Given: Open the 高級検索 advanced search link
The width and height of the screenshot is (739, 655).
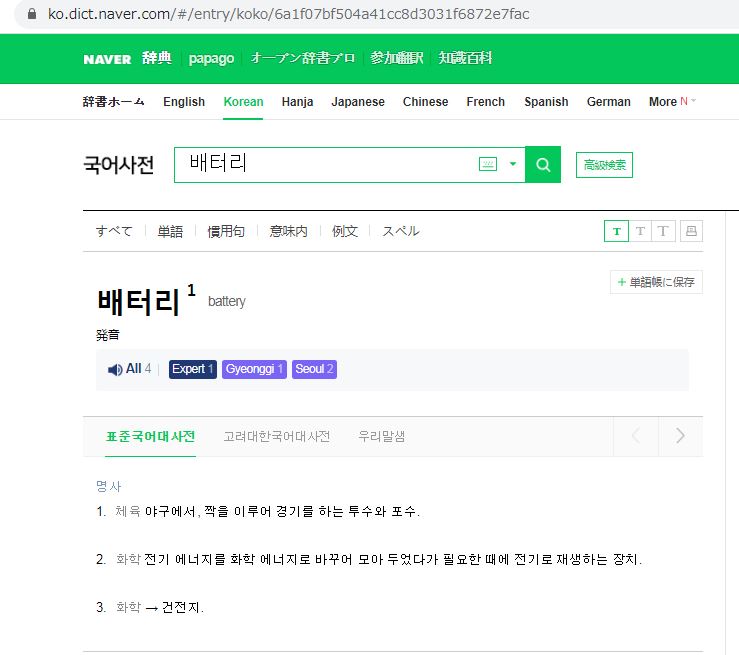Looking at the screenshot, I should (x=605, y=166).
